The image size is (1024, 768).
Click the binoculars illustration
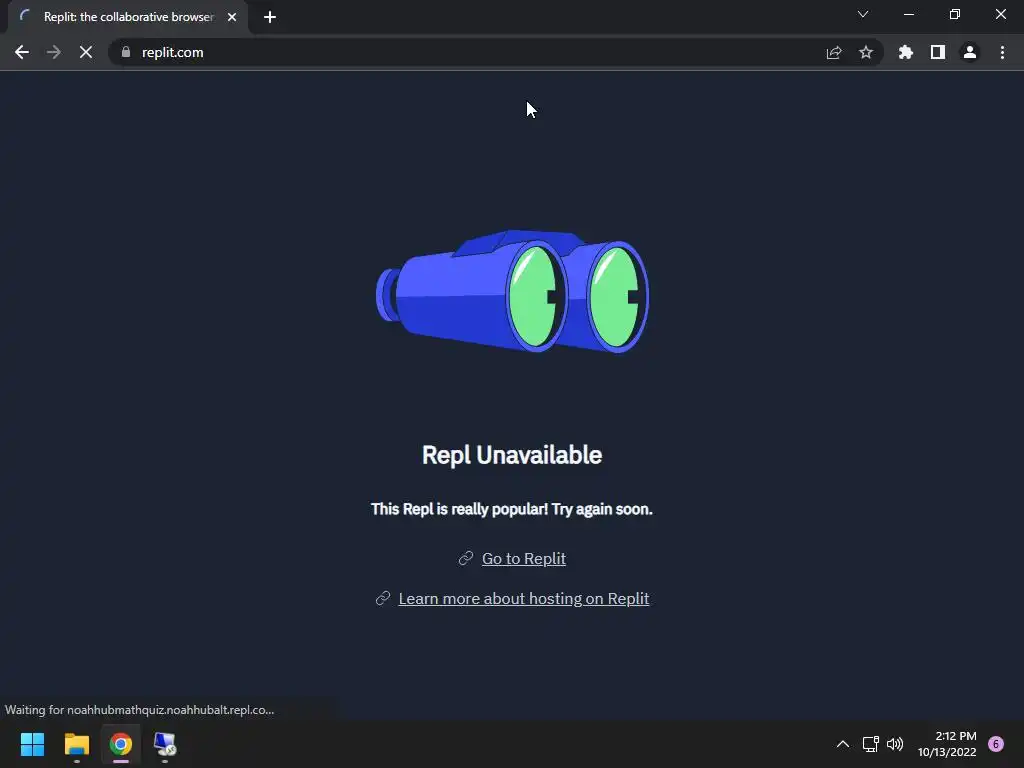pos(513,291)
